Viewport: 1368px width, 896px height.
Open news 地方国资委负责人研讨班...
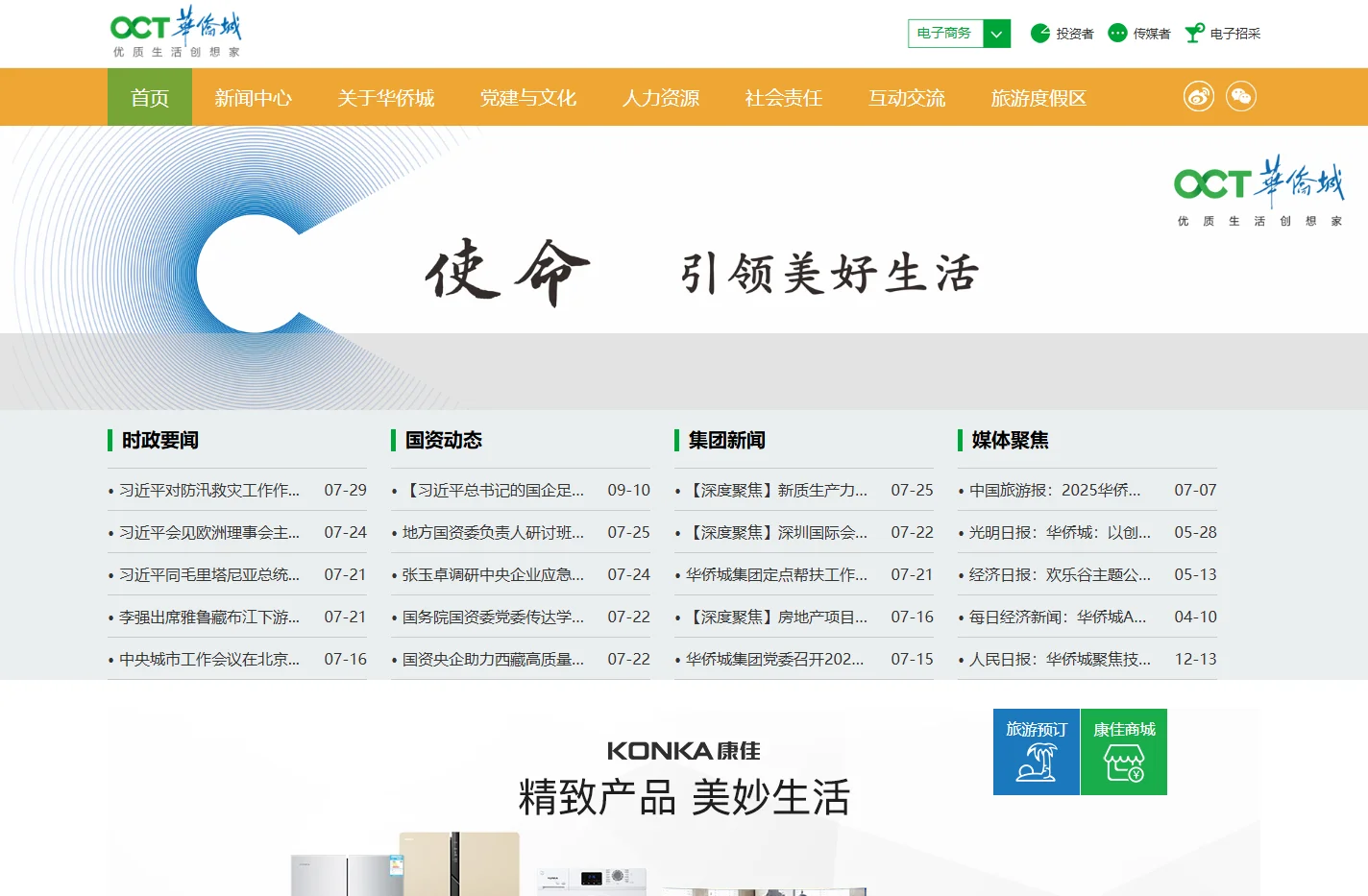pos(493,532)
